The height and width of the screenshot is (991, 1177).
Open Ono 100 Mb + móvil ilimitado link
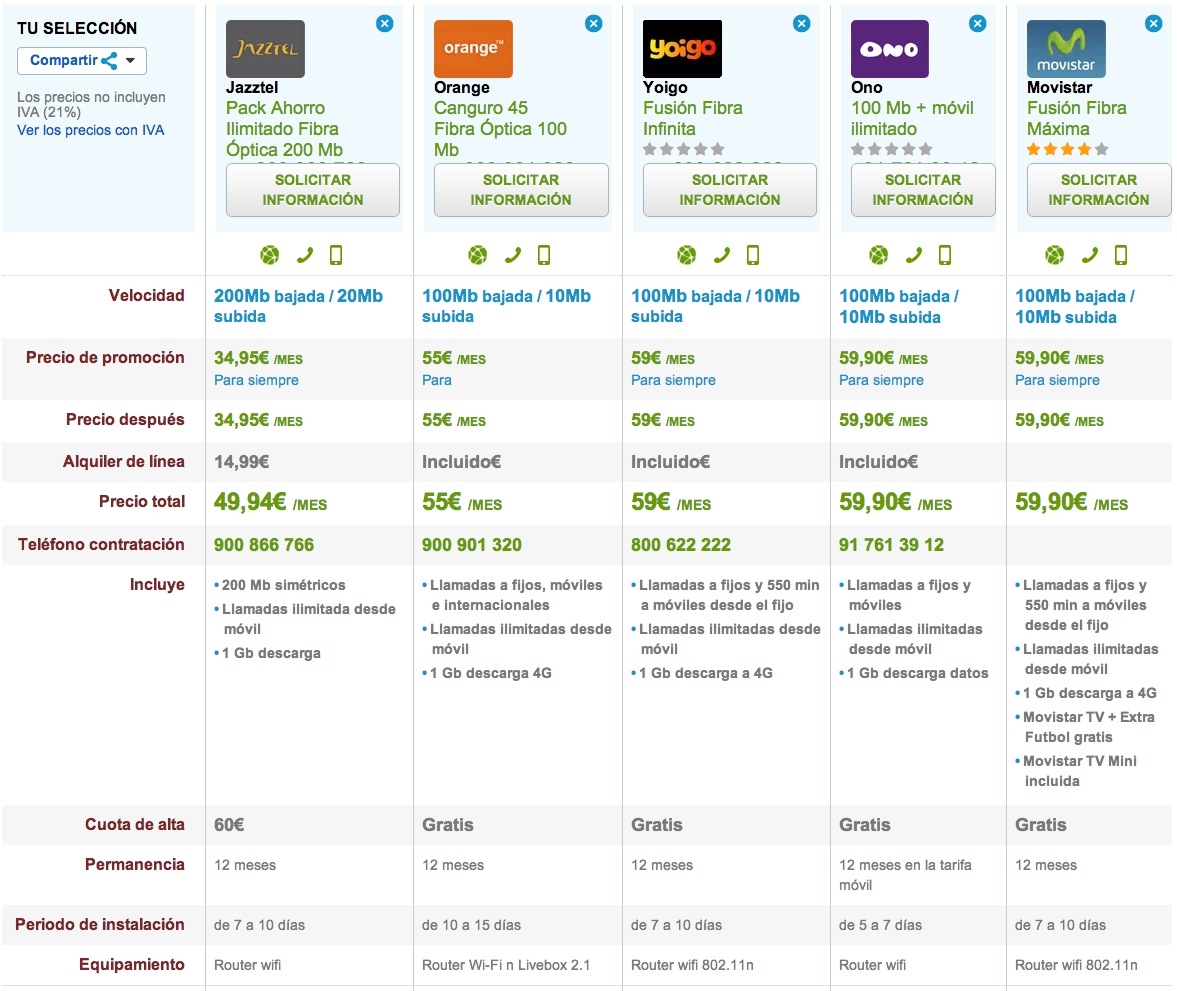912,119
